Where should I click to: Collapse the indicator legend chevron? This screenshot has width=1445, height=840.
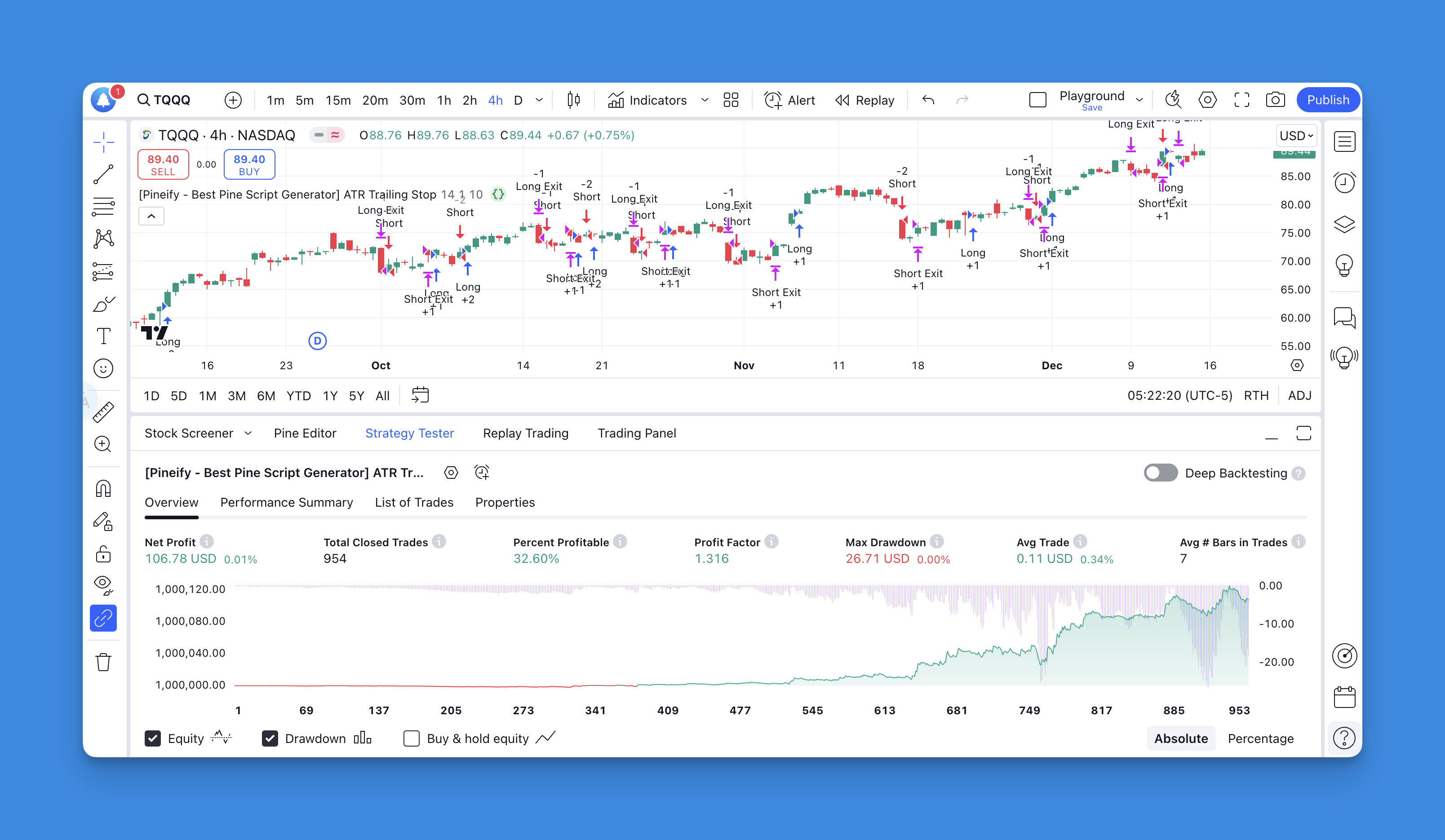coord(151,216)
